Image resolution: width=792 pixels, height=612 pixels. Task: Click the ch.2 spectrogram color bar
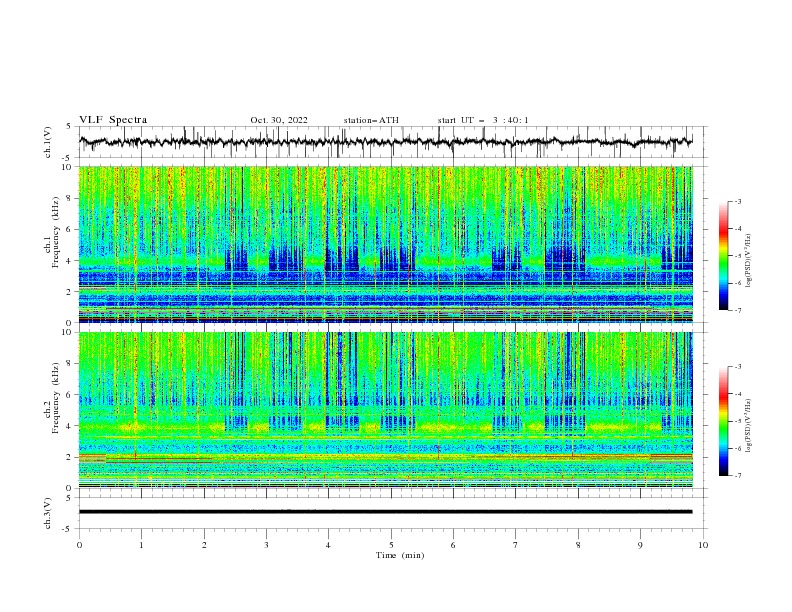[x=723, y=421]
